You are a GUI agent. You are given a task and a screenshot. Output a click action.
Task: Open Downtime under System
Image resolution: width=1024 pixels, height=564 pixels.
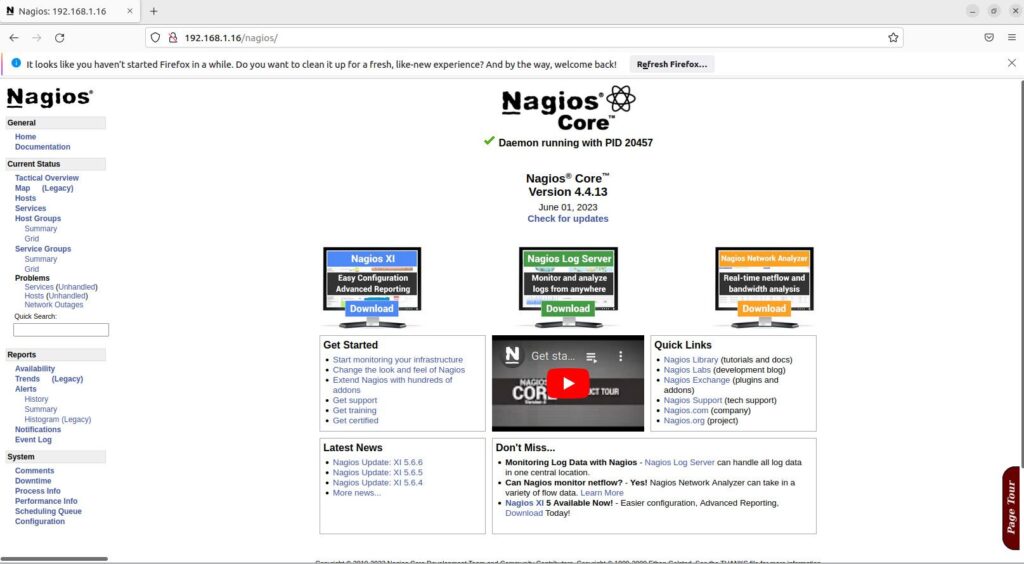pos(33,480)
